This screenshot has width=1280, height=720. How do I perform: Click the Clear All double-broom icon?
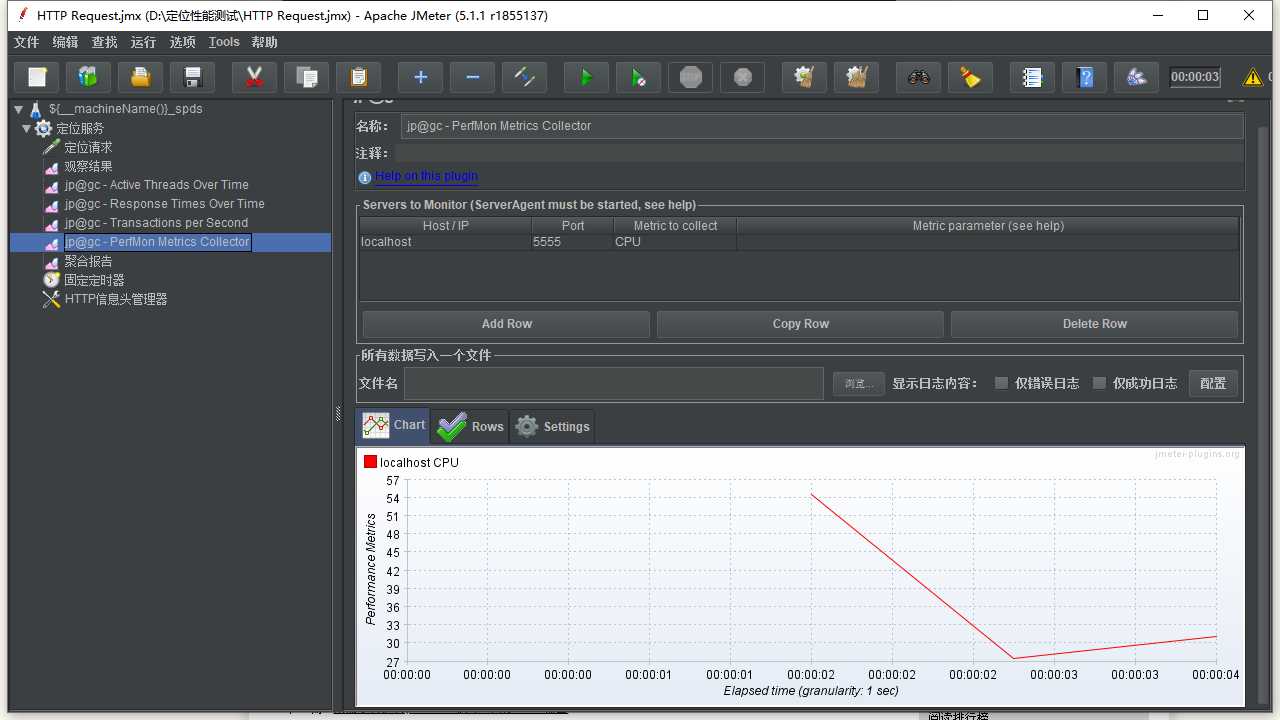coord(856,77)
